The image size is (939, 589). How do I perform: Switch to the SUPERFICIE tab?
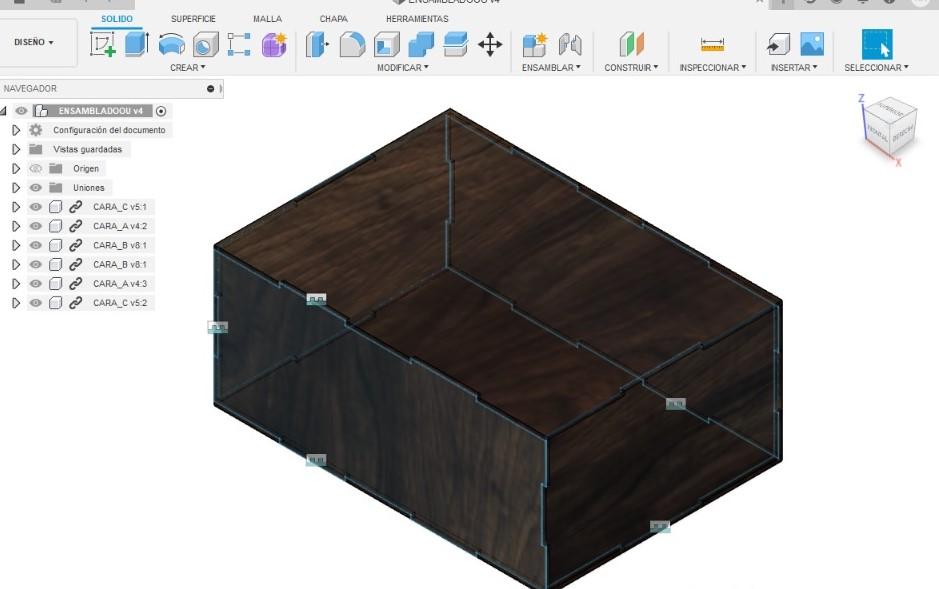[193, 19]
